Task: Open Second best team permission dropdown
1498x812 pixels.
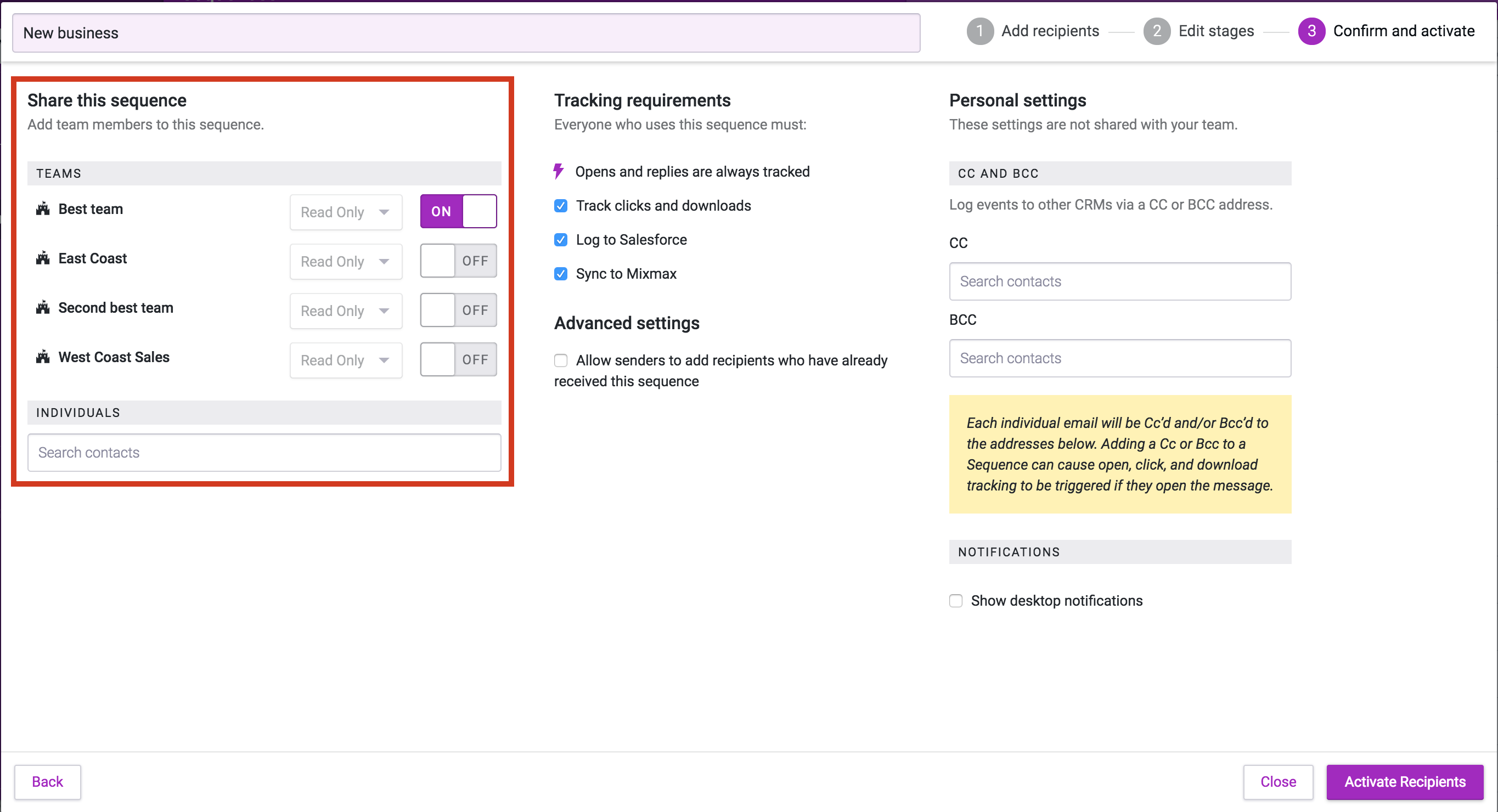Action: coord(346,311)
